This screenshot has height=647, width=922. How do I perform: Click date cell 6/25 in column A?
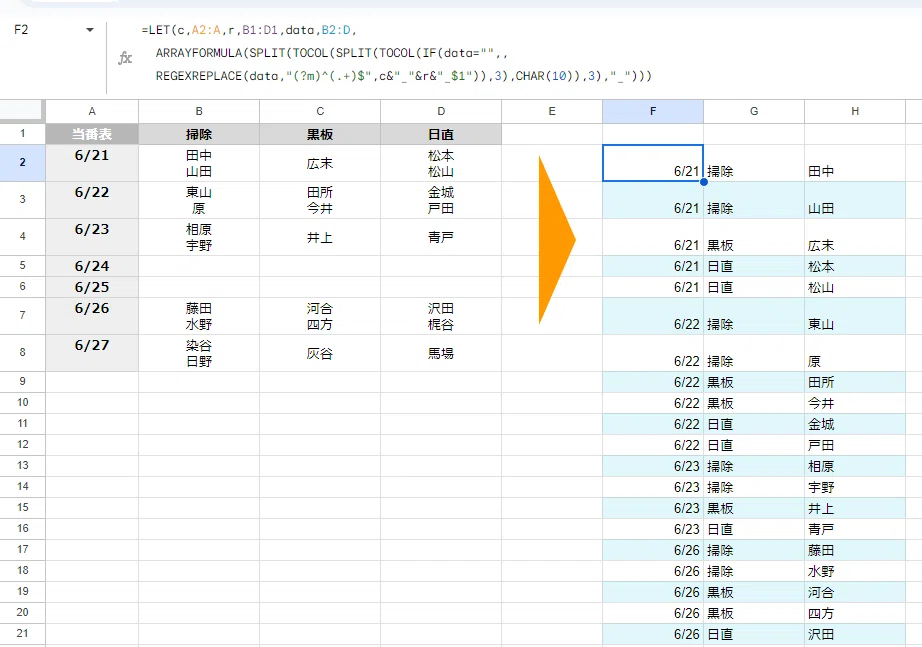coord(92,288)
